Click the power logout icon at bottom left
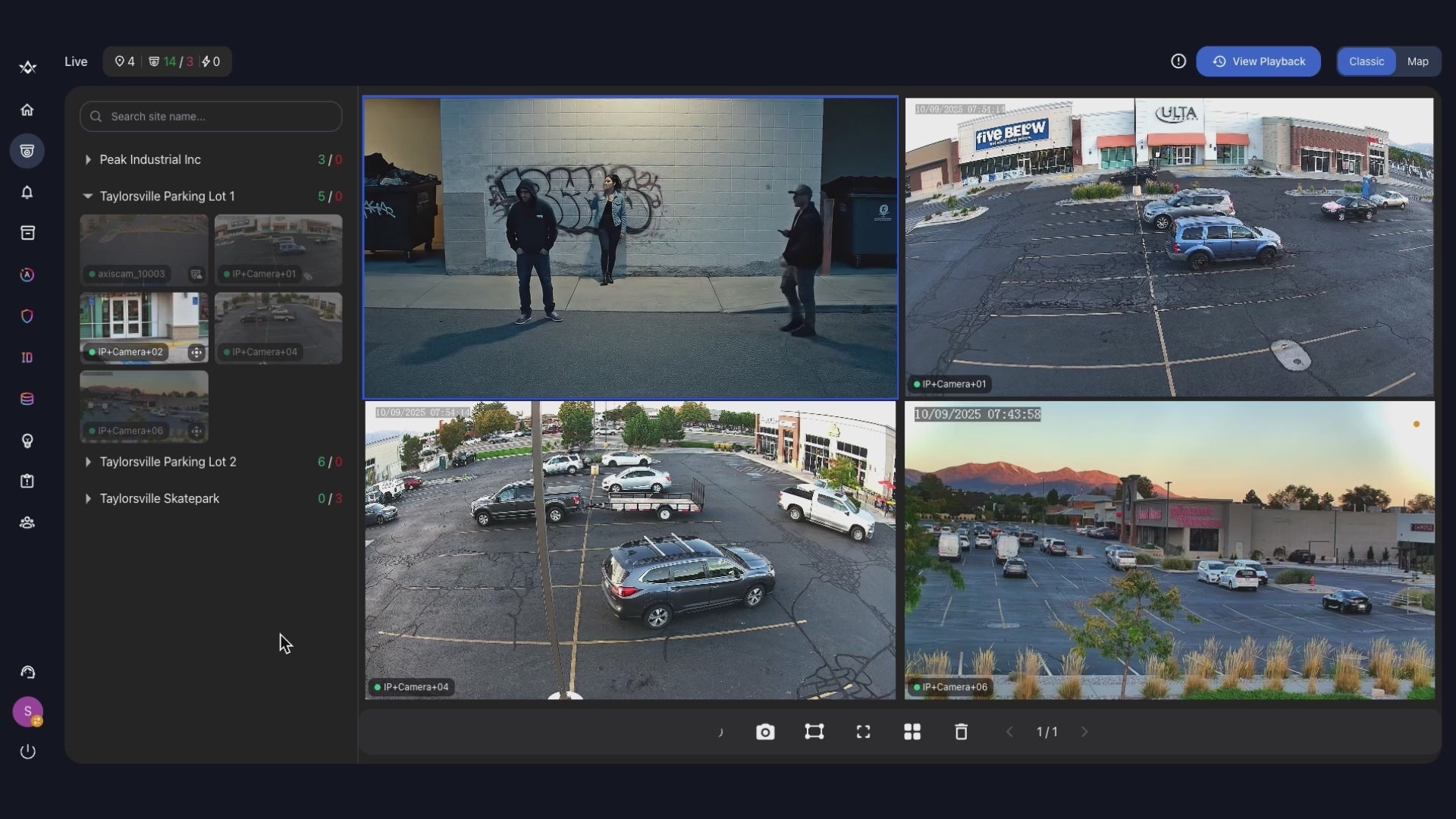Viewport: 1456px width, 819px height. [x=27, y=752]
